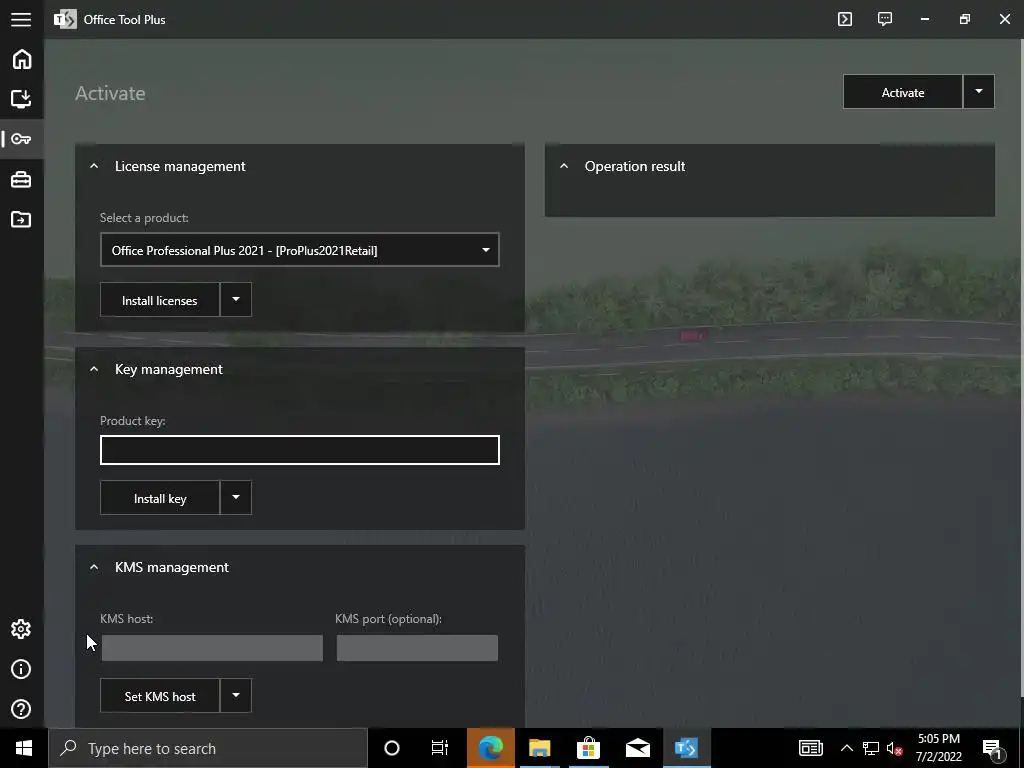Open Settings gear in sidebar
Viewport: 1024px width, 768px height.
(x=21, y=629)
